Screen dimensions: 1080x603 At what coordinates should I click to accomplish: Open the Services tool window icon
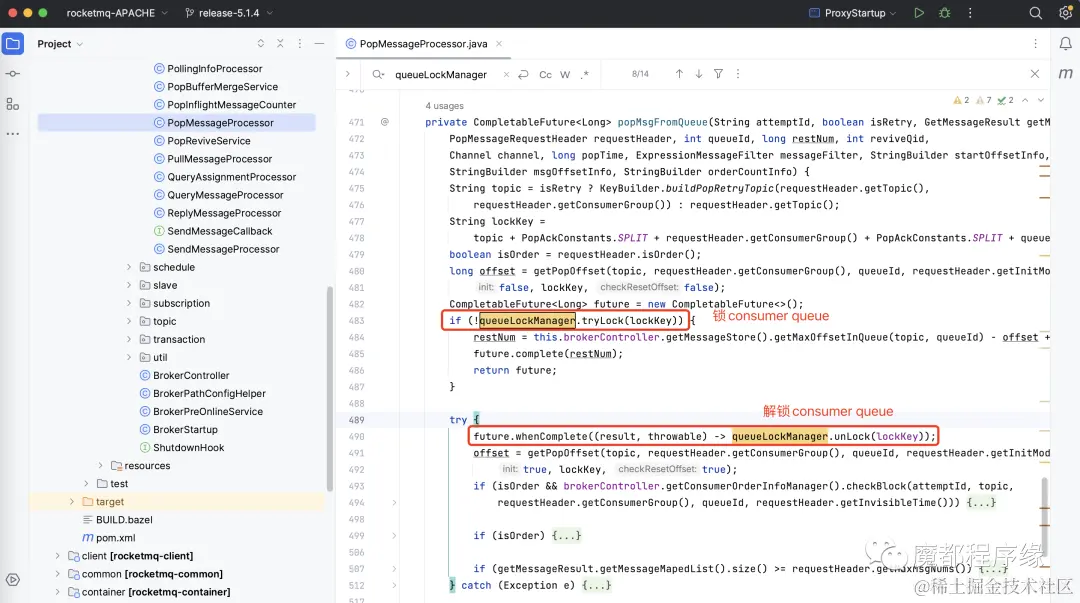[13, 580]
